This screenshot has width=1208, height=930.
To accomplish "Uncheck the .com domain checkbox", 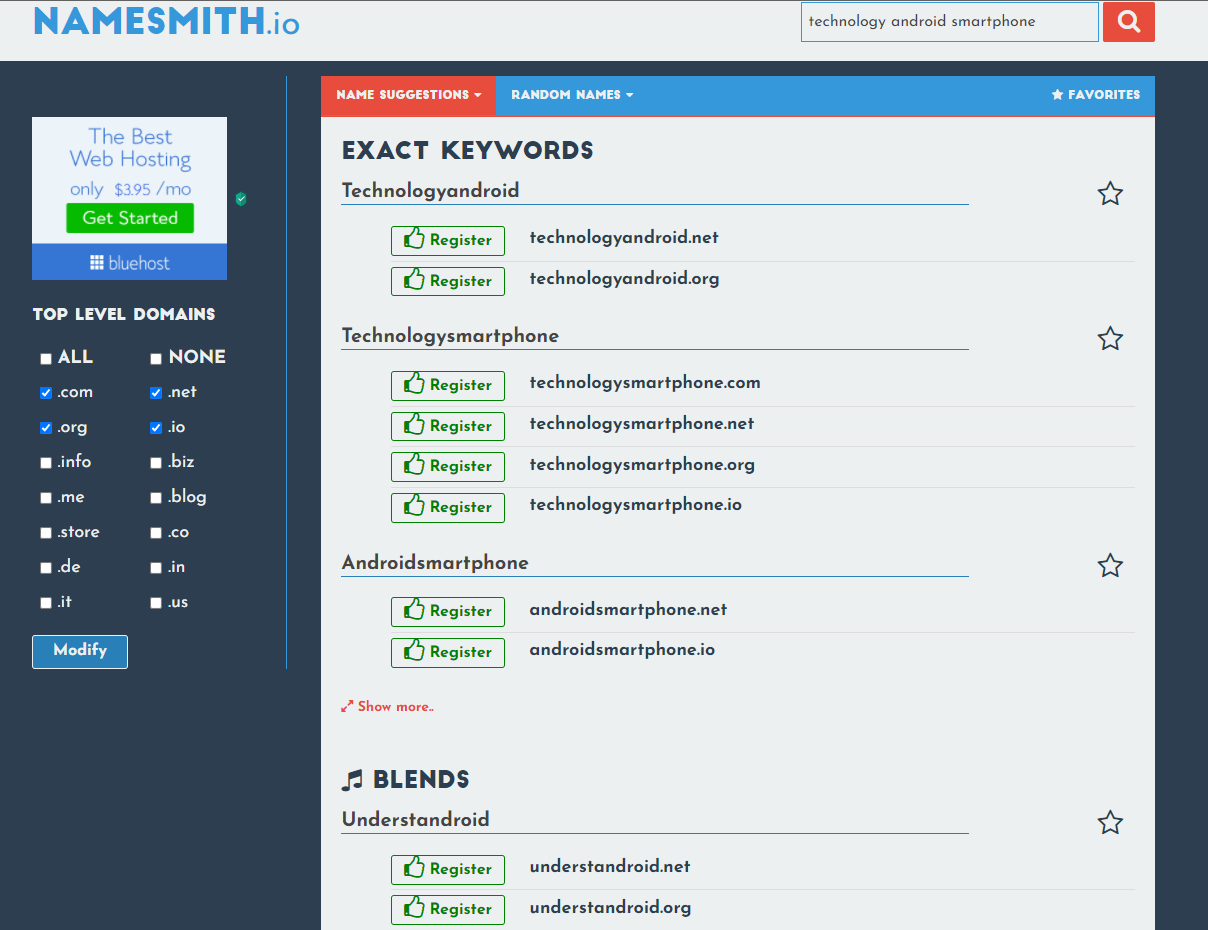I will (x=46, y=393).
